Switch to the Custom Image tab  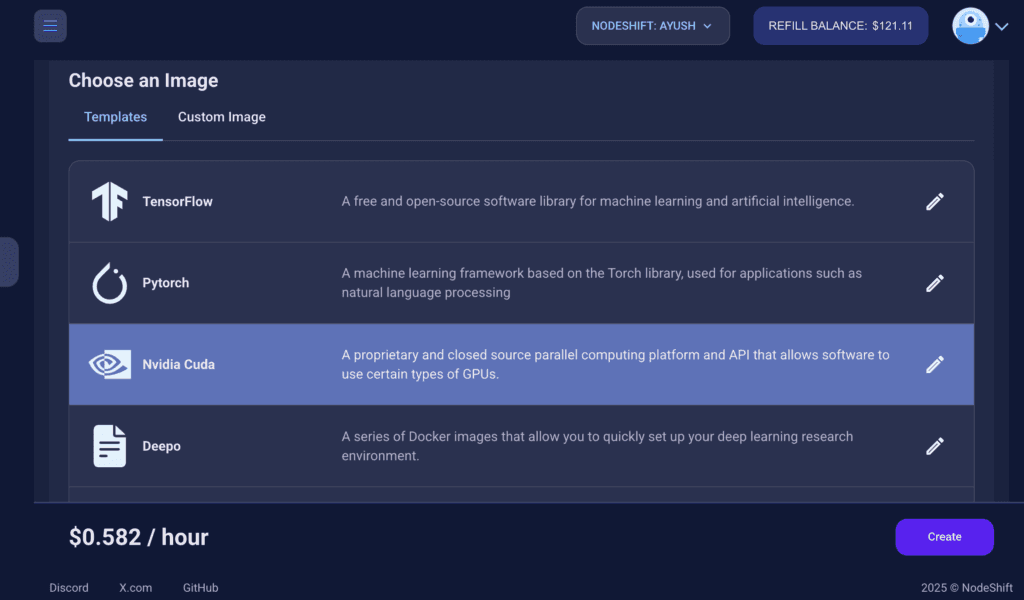point(222,117)
